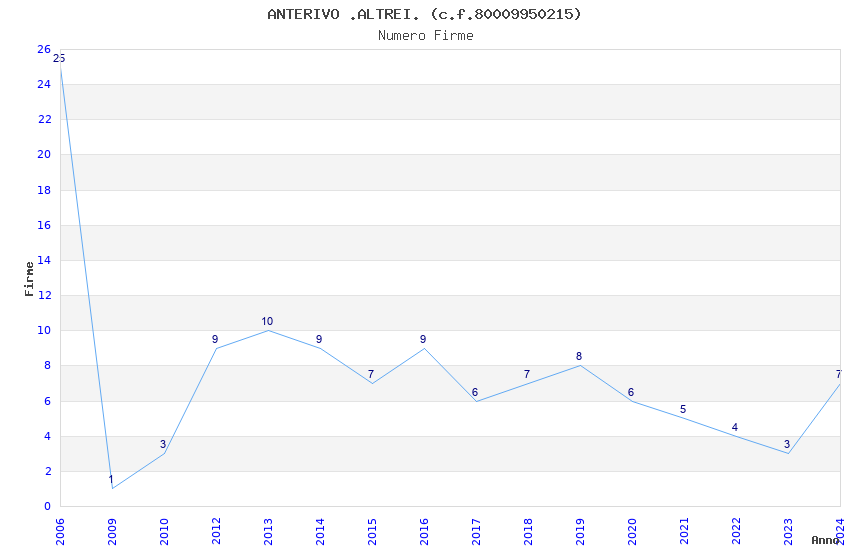Select the Numero Firme subtitle
This screenshot has width=850, height=550.
coord(426,36)
